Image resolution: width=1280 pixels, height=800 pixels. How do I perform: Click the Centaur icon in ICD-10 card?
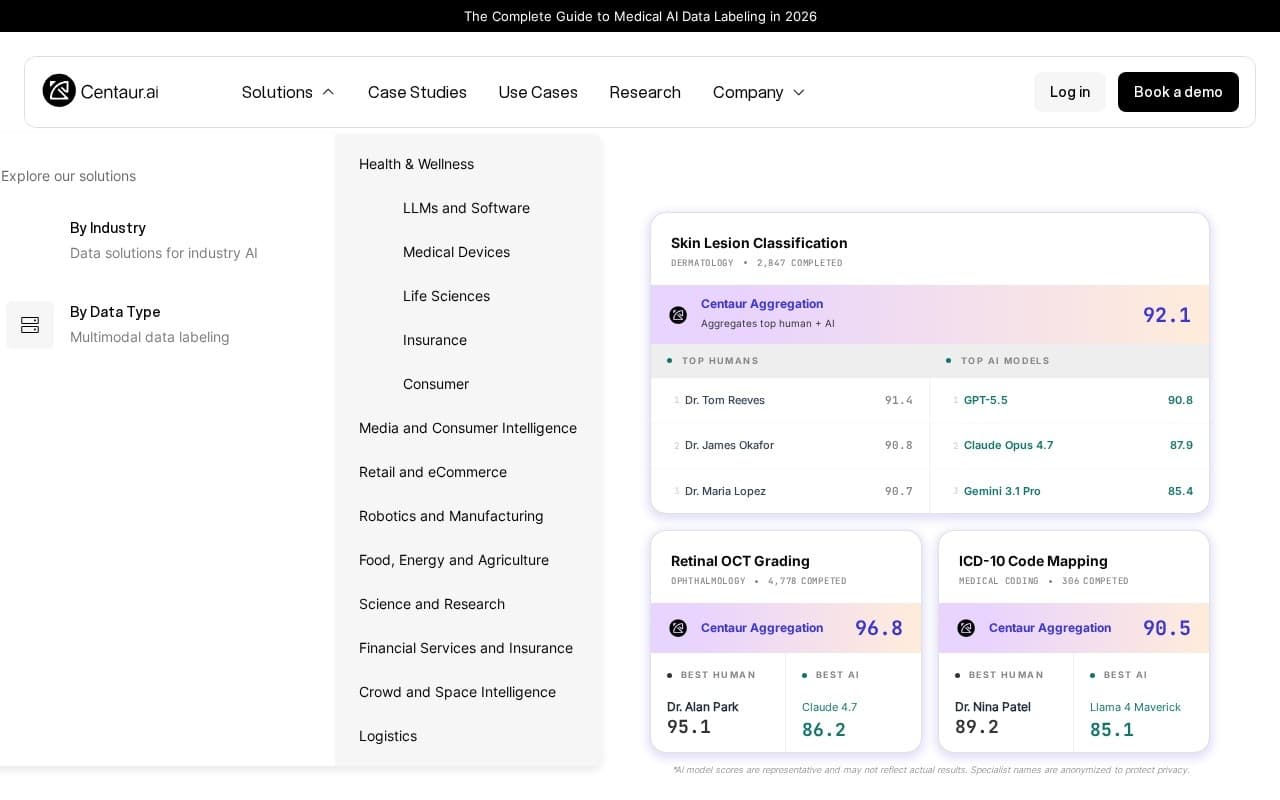point(966,628)
